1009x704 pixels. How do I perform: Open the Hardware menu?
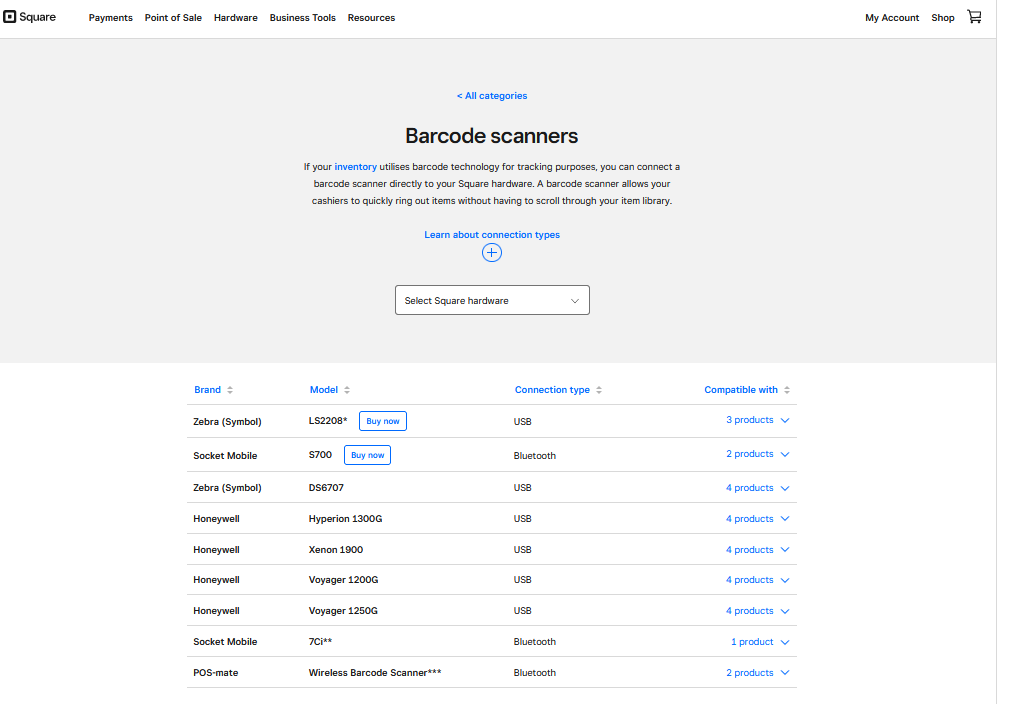pyautogui.click(x=235, y=17)
